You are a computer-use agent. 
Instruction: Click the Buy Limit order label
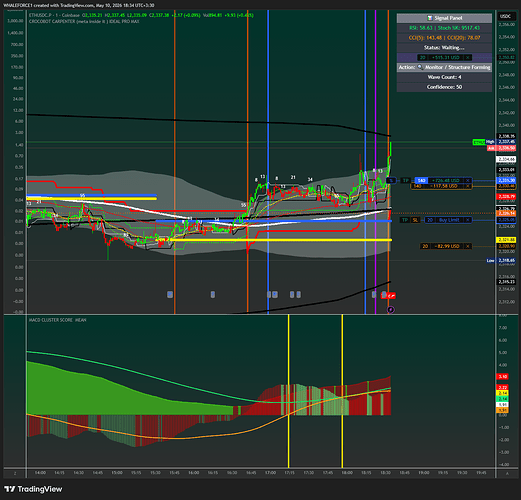(448, 220)
